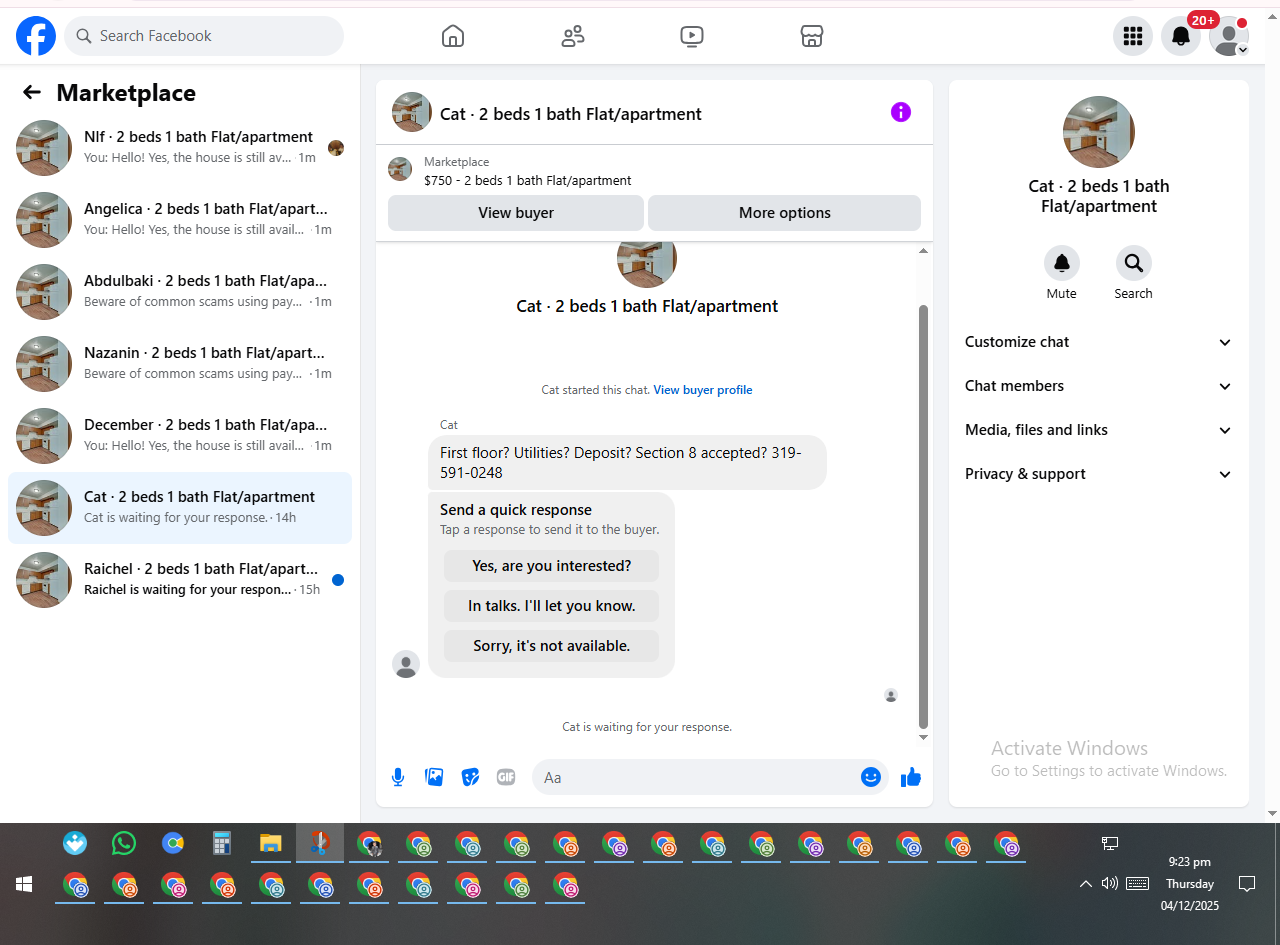The width and height of the screenshot is (1280, 945).
Task: Click Cat's phone number message bubble
Action: pos(627,462)
